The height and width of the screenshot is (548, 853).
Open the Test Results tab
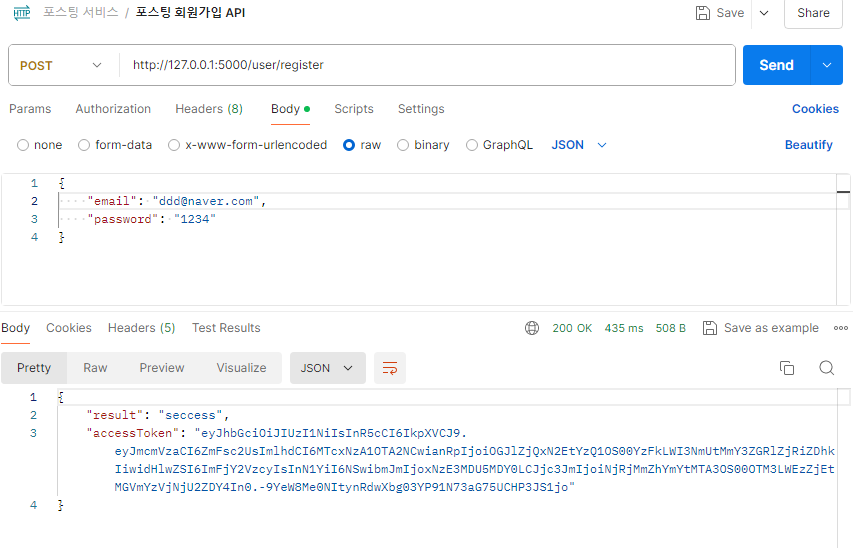point(226,328)
